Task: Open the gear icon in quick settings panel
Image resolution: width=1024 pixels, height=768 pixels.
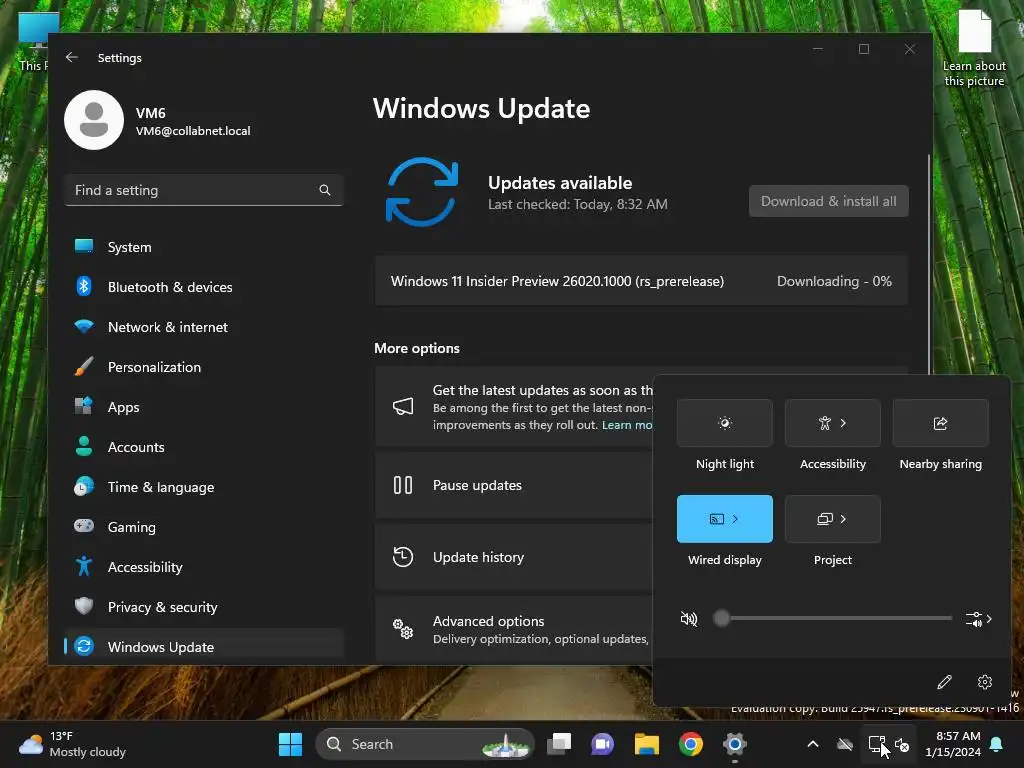Action: click(x=985, y=682)
